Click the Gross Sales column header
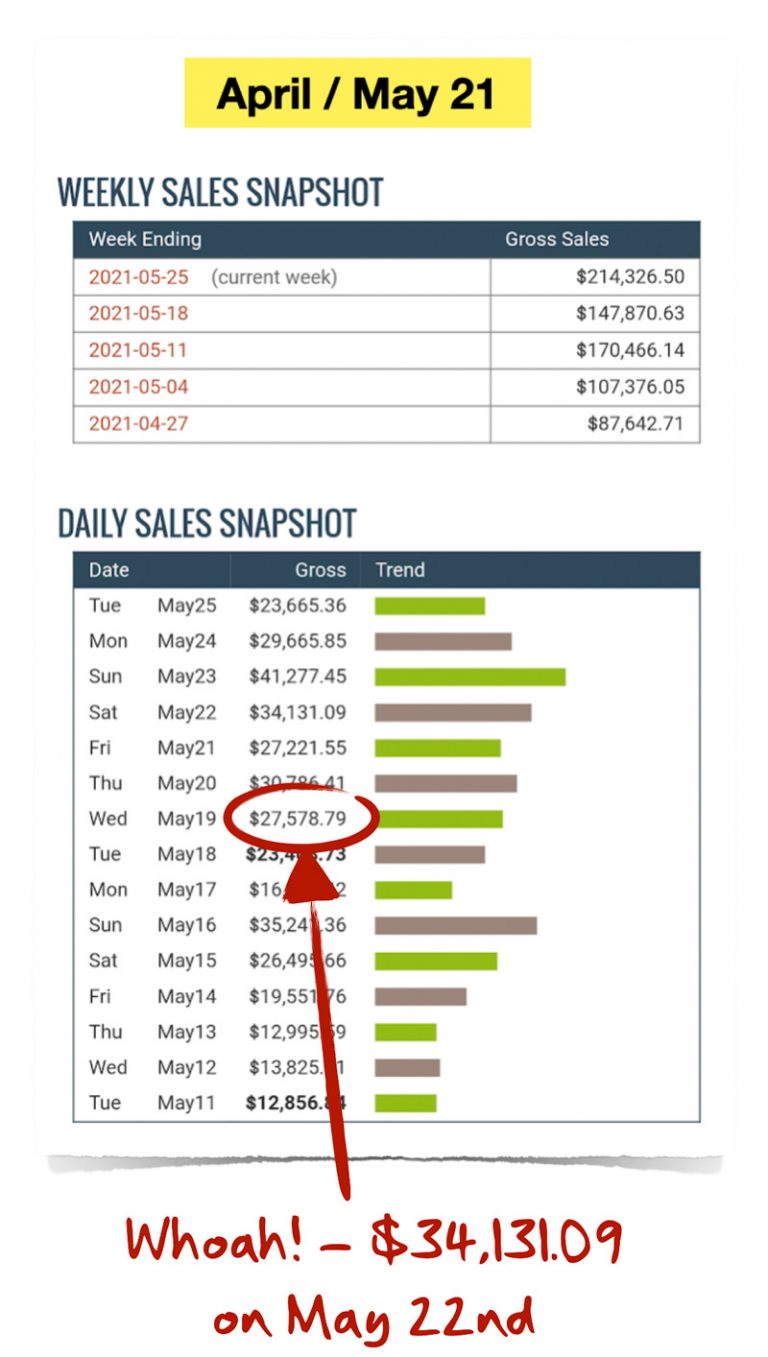 coord(556,239)
